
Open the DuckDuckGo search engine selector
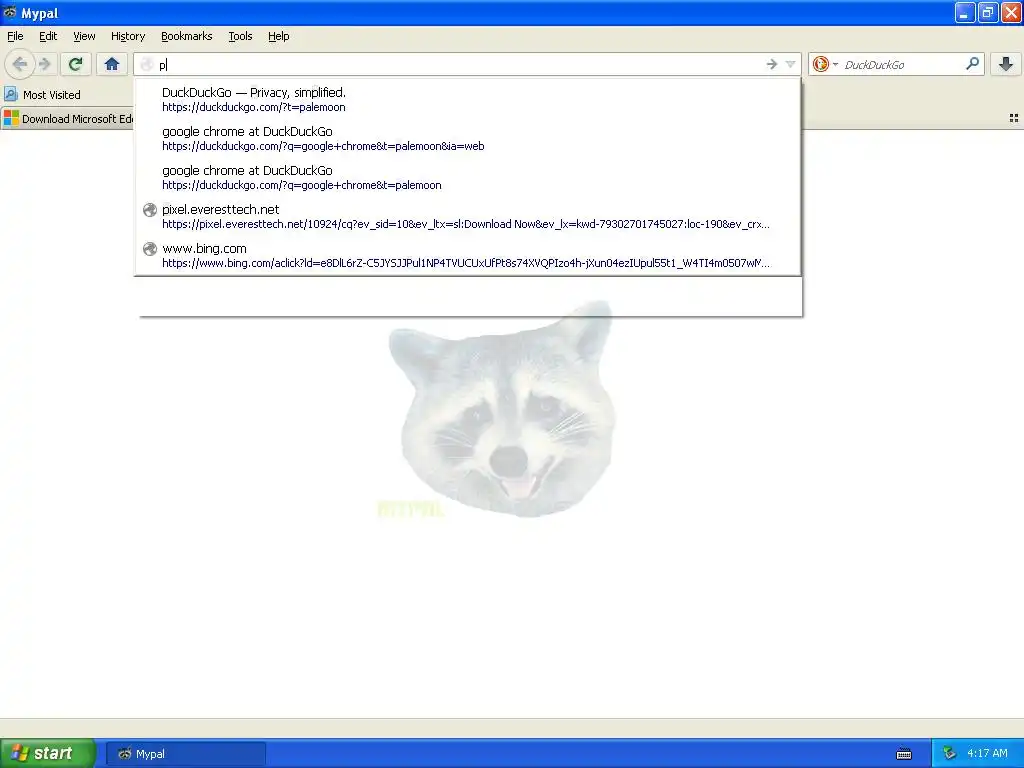pos(825,64)
